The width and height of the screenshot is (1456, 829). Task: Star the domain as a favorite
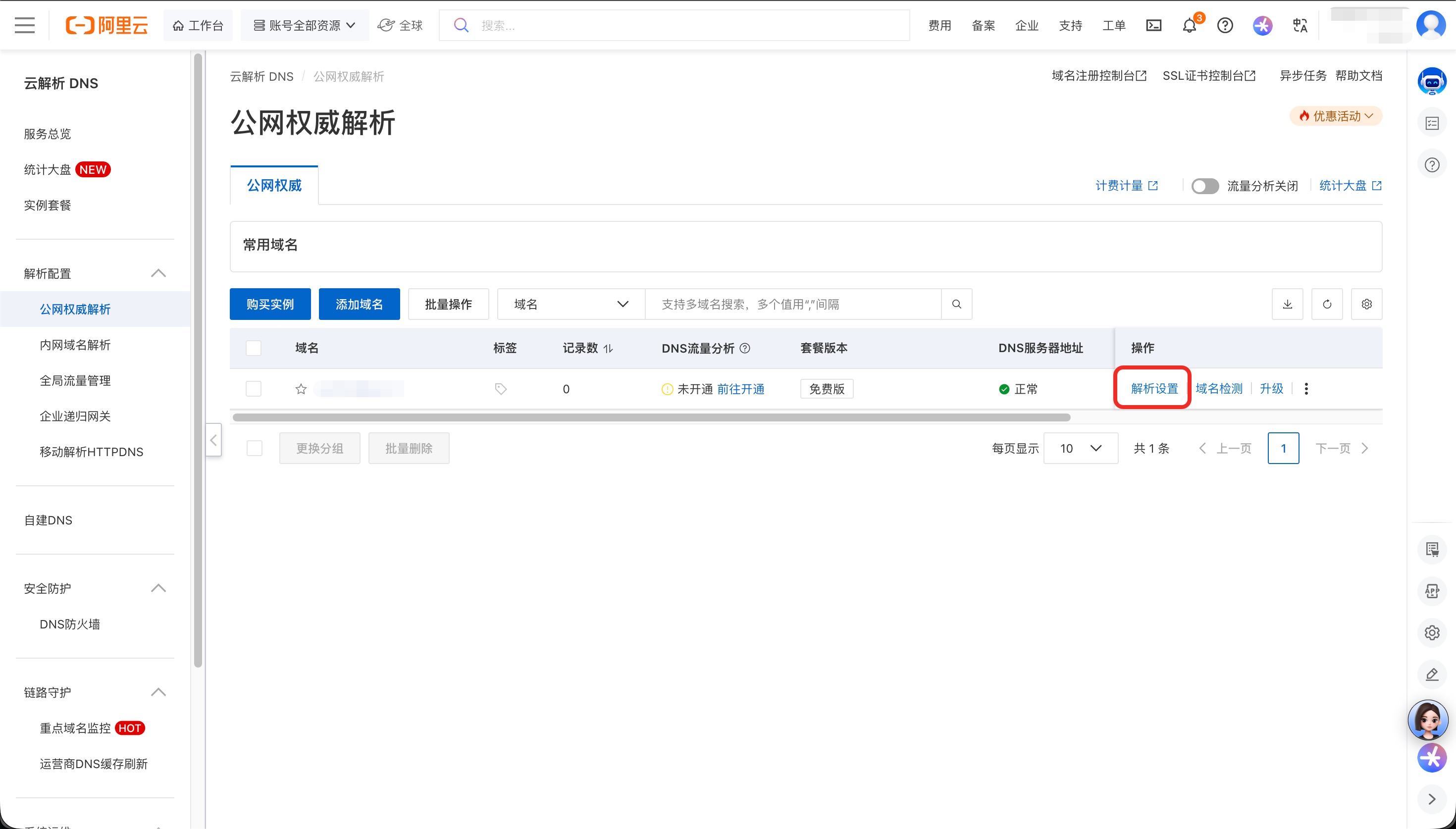(301, 389)
